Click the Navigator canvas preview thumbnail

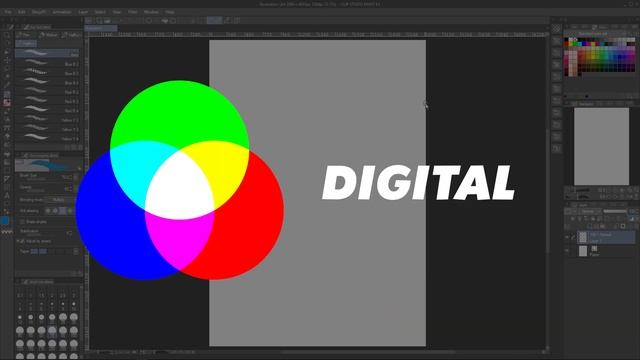601,146
